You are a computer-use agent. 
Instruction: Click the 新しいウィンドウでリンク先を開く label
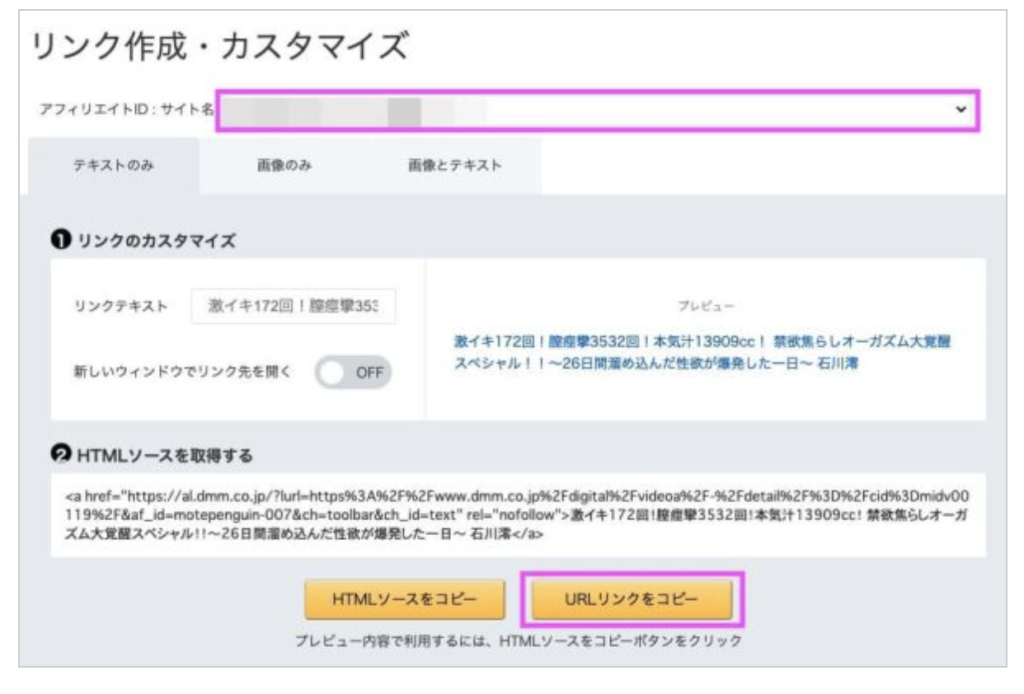182,372
